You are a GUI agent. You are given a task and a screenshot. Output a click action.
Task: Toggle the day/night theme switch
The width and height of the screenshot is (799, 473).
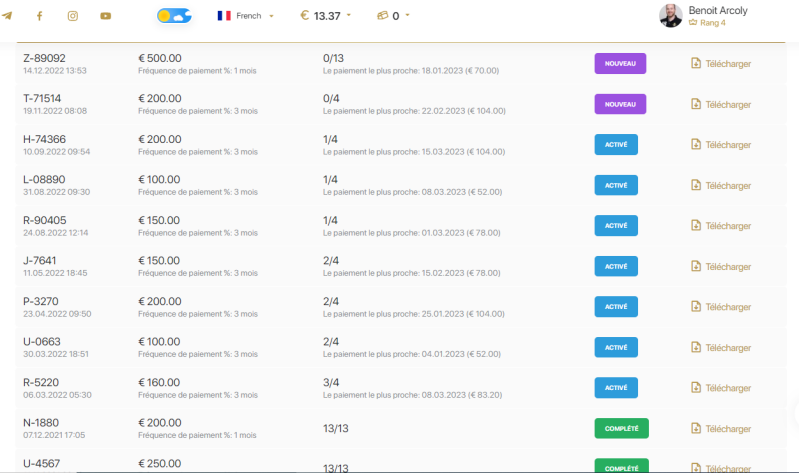click(174, 16)
